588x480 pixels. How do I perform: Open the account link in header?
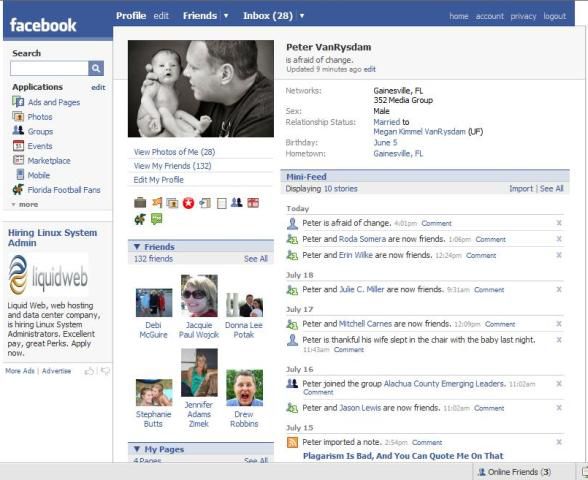click(x=490, y=16)
